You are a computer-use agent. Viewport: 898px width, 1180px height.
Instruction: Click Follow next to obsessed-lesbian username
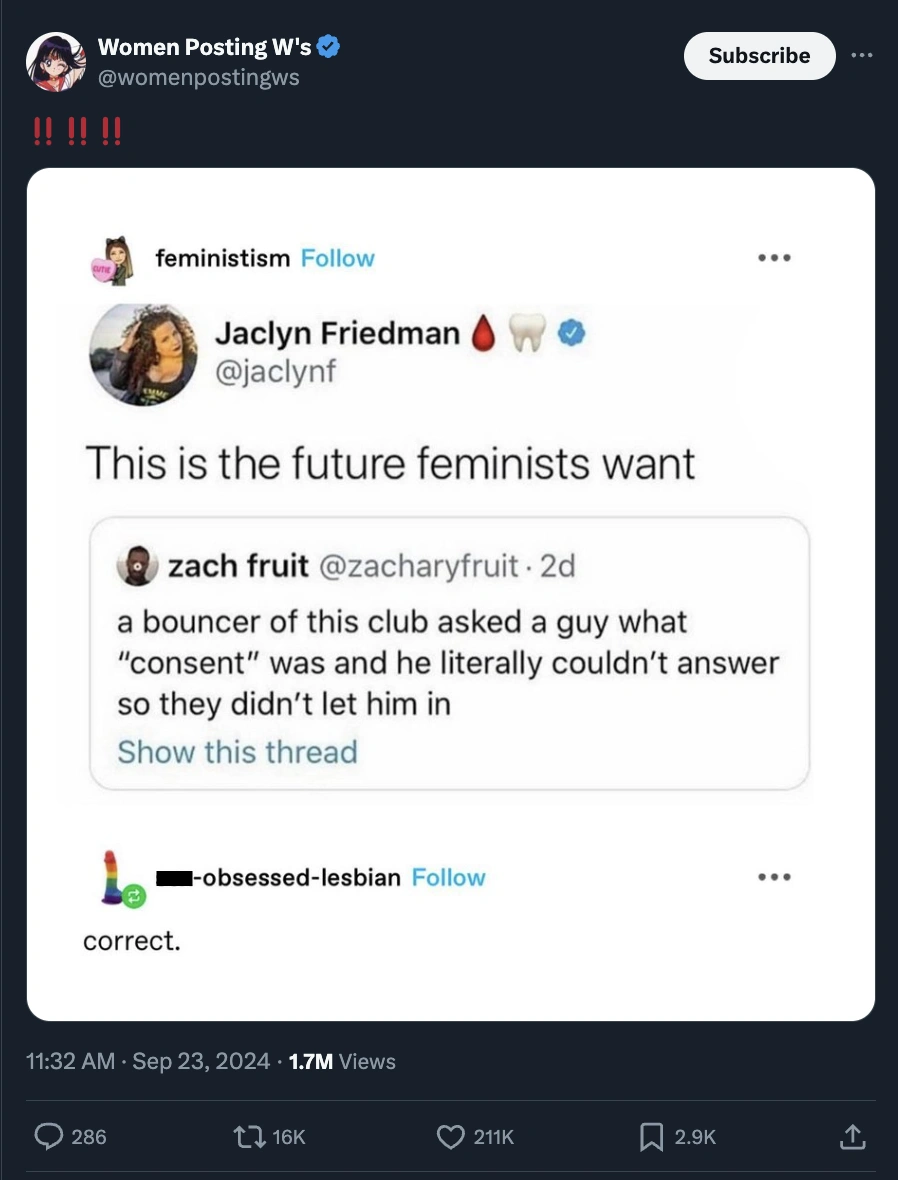click(x=448, y=877)
